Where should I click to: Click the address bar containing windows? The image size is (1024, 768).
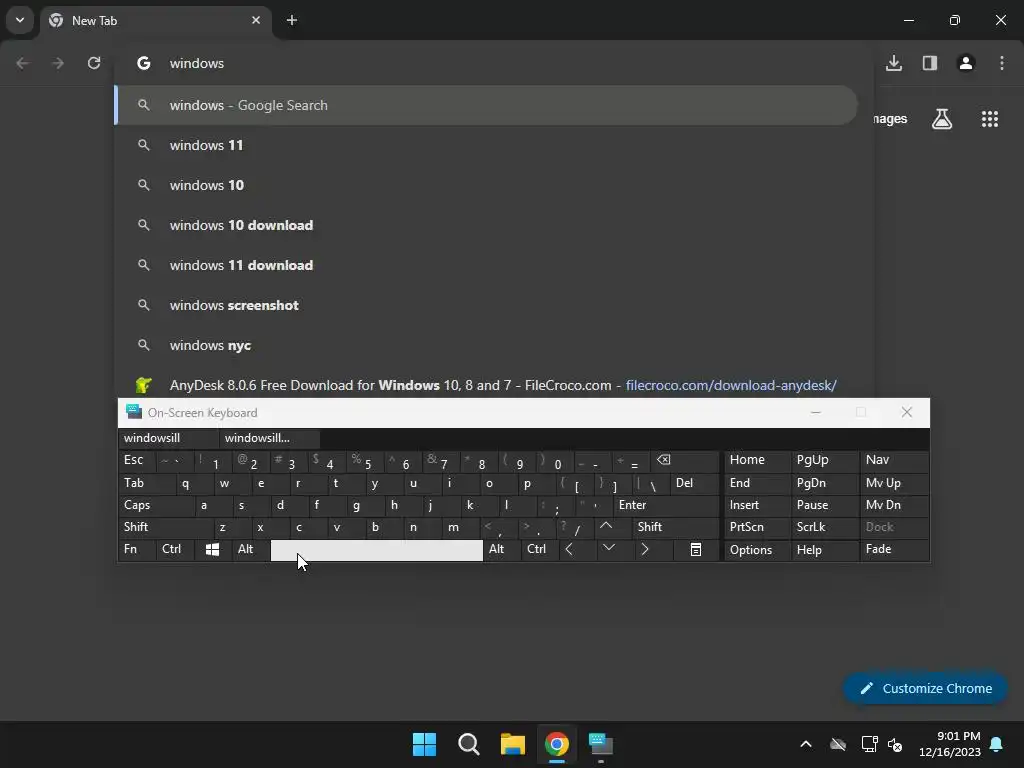494,63
